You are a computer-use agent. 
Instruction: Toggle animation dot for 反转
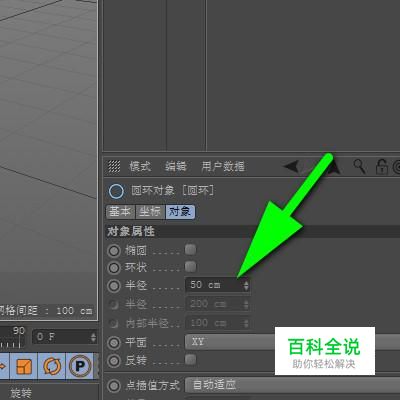pyautogui.click(x=114, y=361)
